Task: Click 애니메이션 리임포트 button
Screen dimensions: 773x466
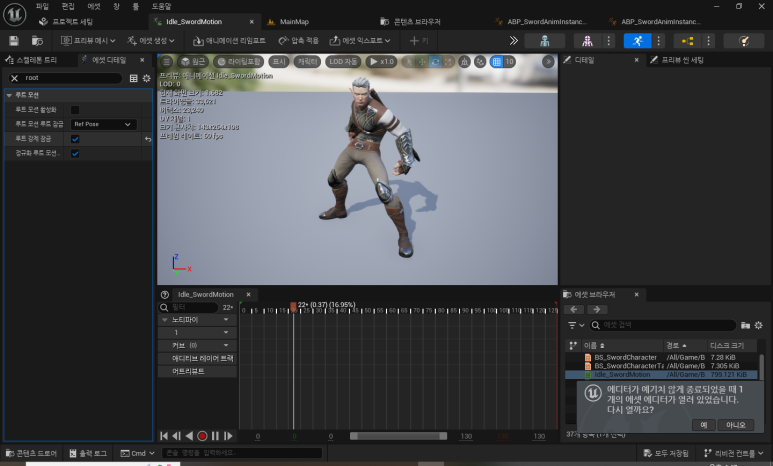Action: (229, 40)
